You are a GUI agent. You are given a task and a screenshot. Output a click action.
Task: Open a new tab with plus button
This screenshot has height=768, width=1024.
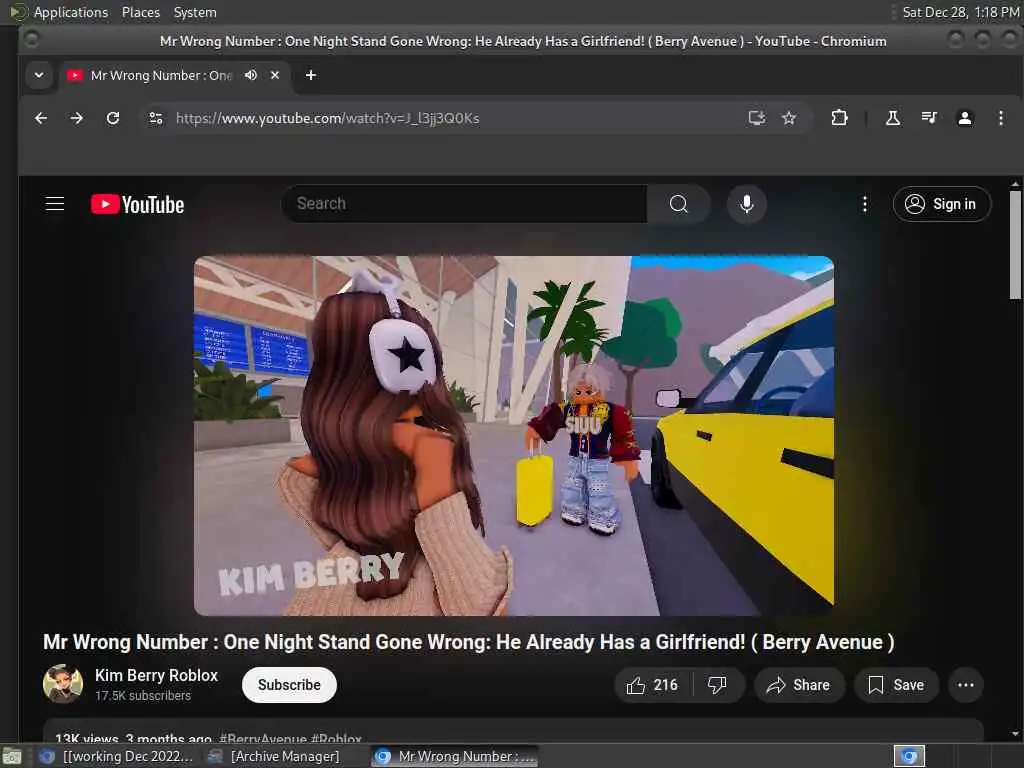click(311, 75)
